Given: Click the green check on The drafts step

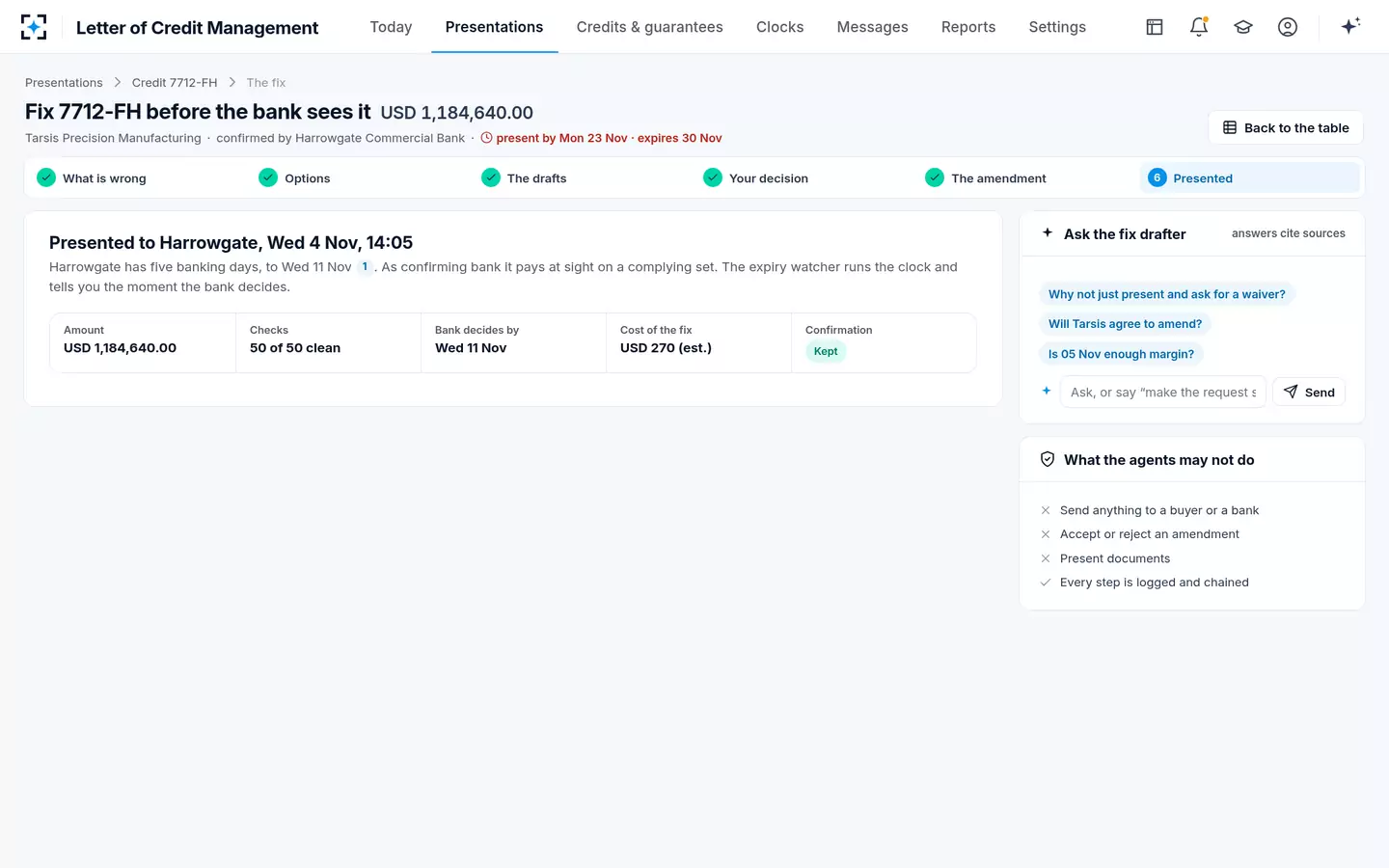Looking at the screenshot, I should click(x=491, y=177).
